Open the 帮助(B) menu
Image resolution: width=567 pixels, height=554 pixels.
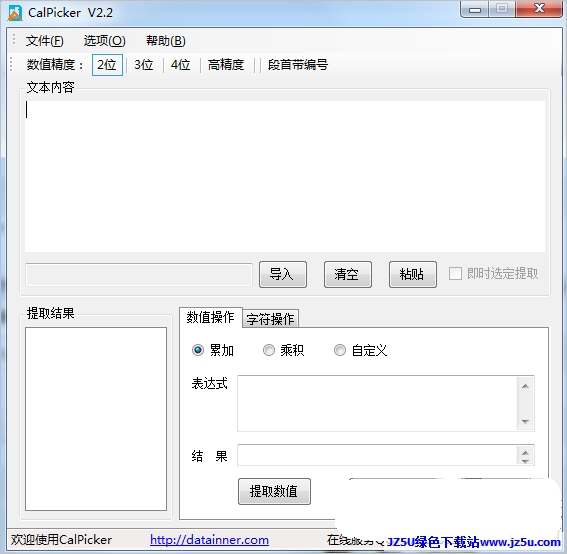(x=166, y=41)
